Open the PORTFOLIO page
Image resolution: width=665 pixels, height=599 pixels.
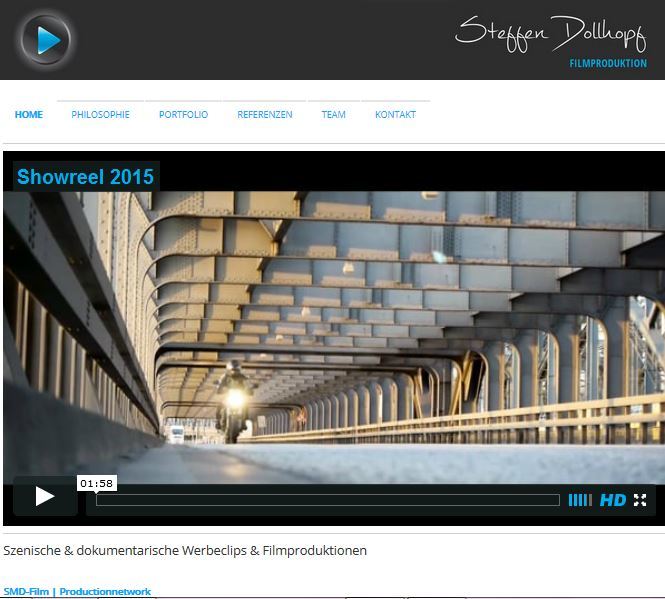183,115
